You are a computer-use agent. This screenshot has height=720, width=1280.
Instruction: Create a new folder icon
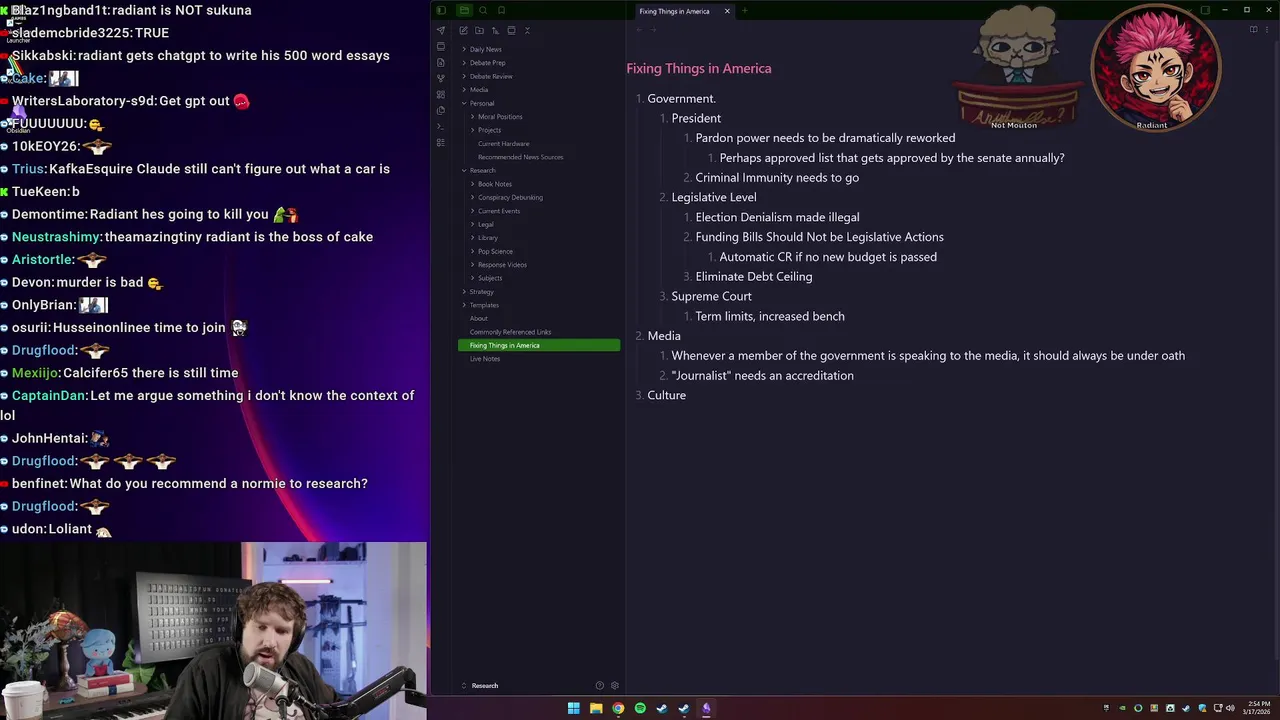pyautogui.click(x=479, y=30)
